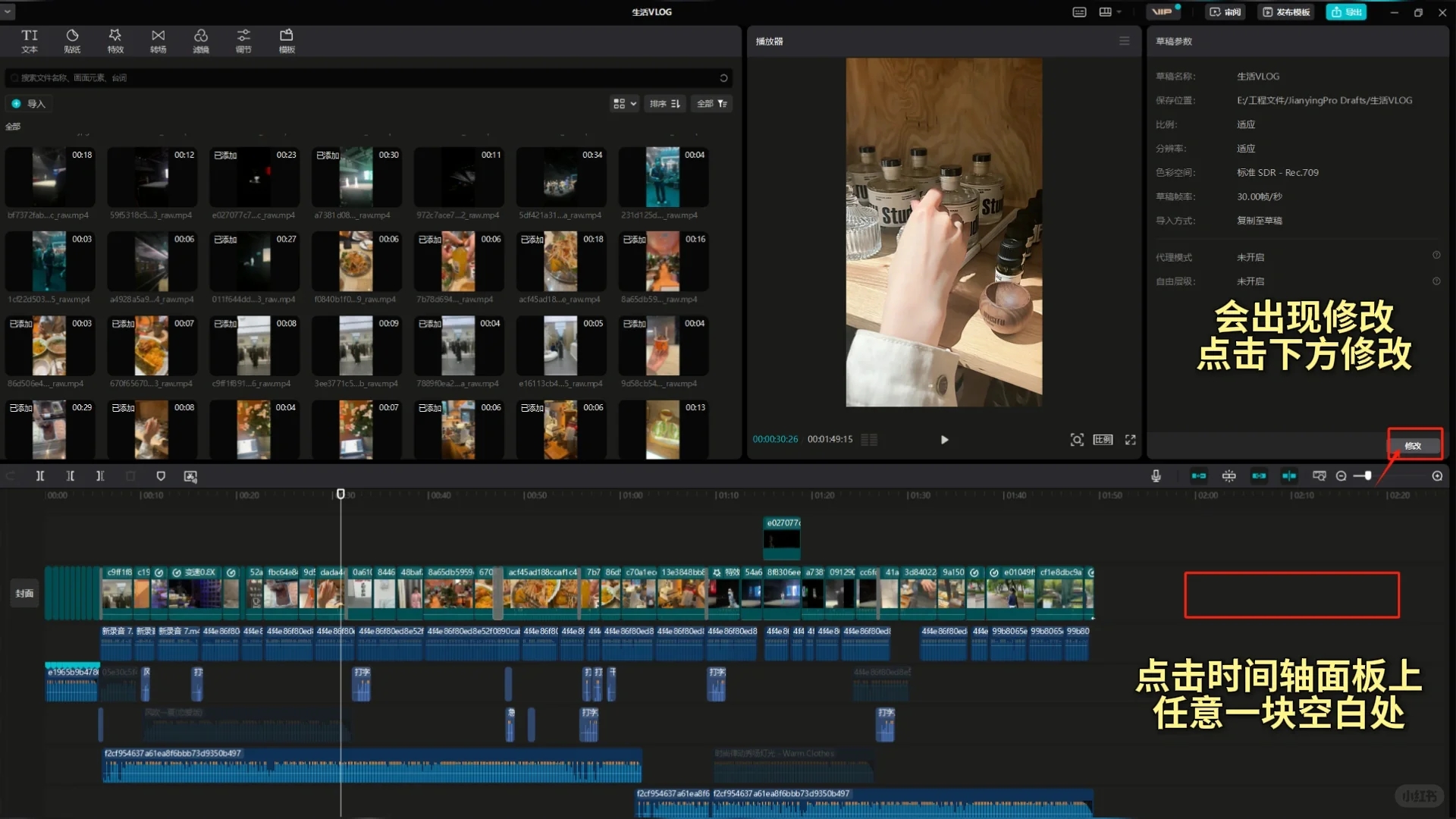Open the 转场 transitions panel
1456x819 pixels.
pos(158,41)
